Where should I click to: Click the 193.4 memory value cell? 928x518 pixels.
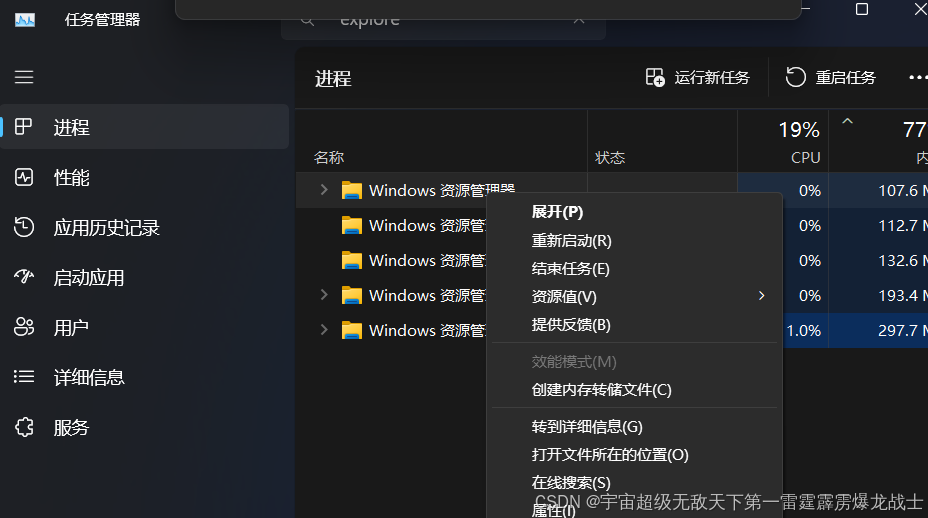tap(878, 295)
